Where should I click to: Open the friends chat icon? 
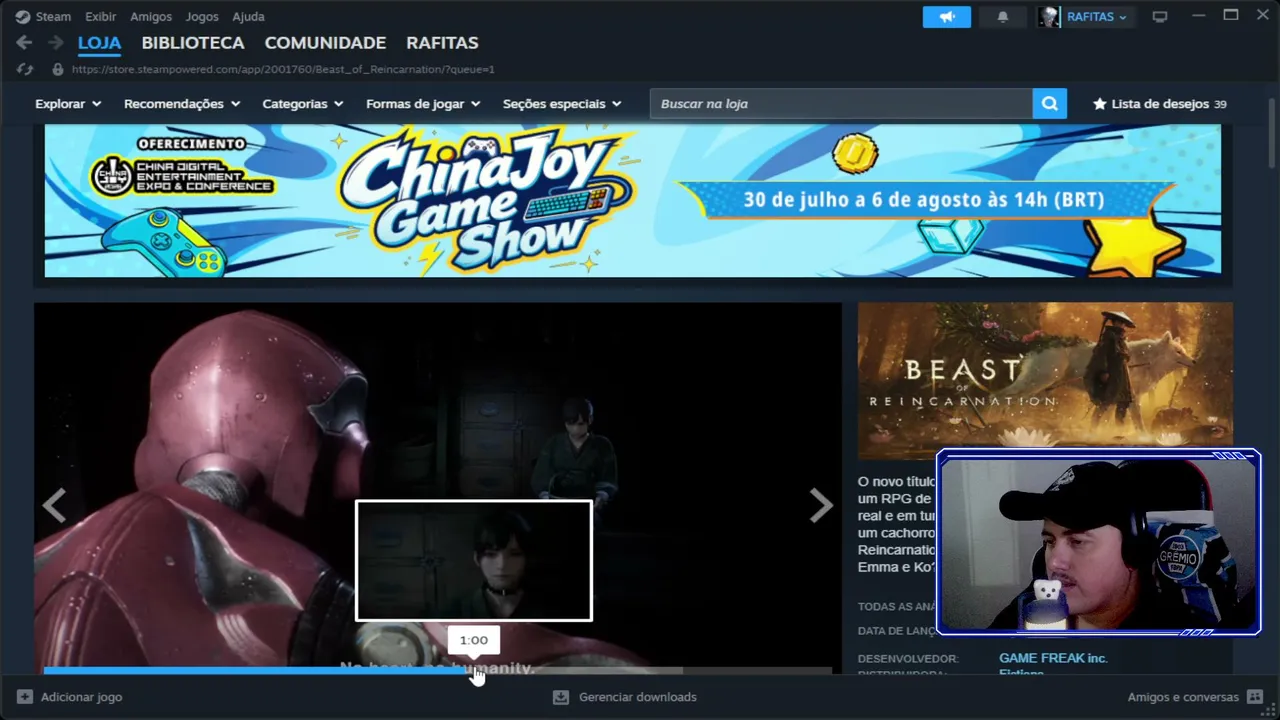(1256, 697)
